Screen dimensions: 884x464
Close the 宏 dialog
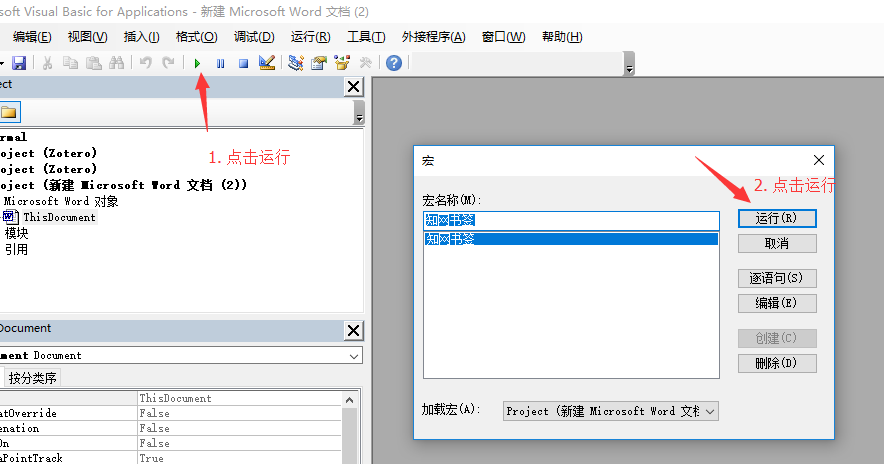[x=819, y=160]
